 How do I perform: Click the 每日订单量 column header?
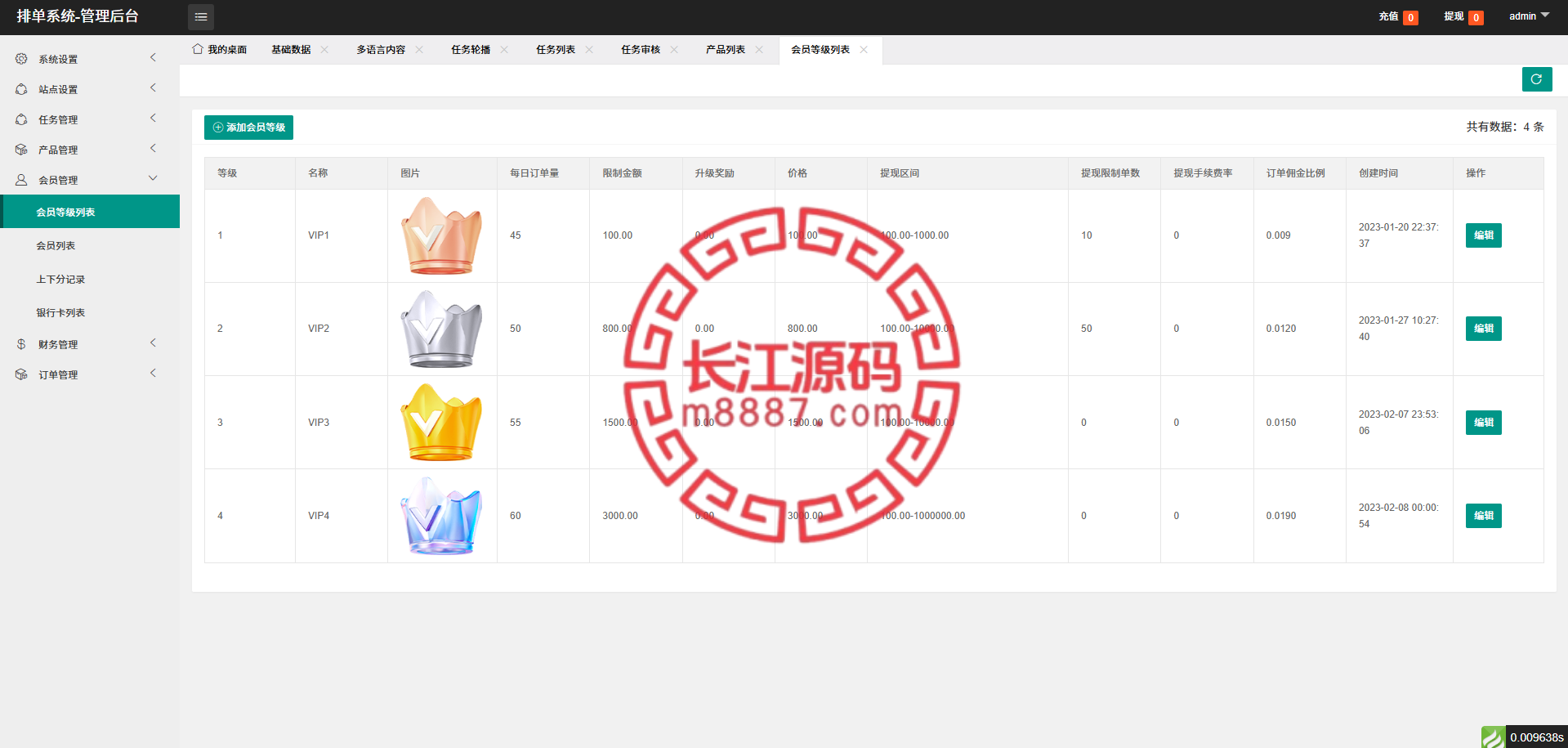pyautogui.click(x=534, y=173)
